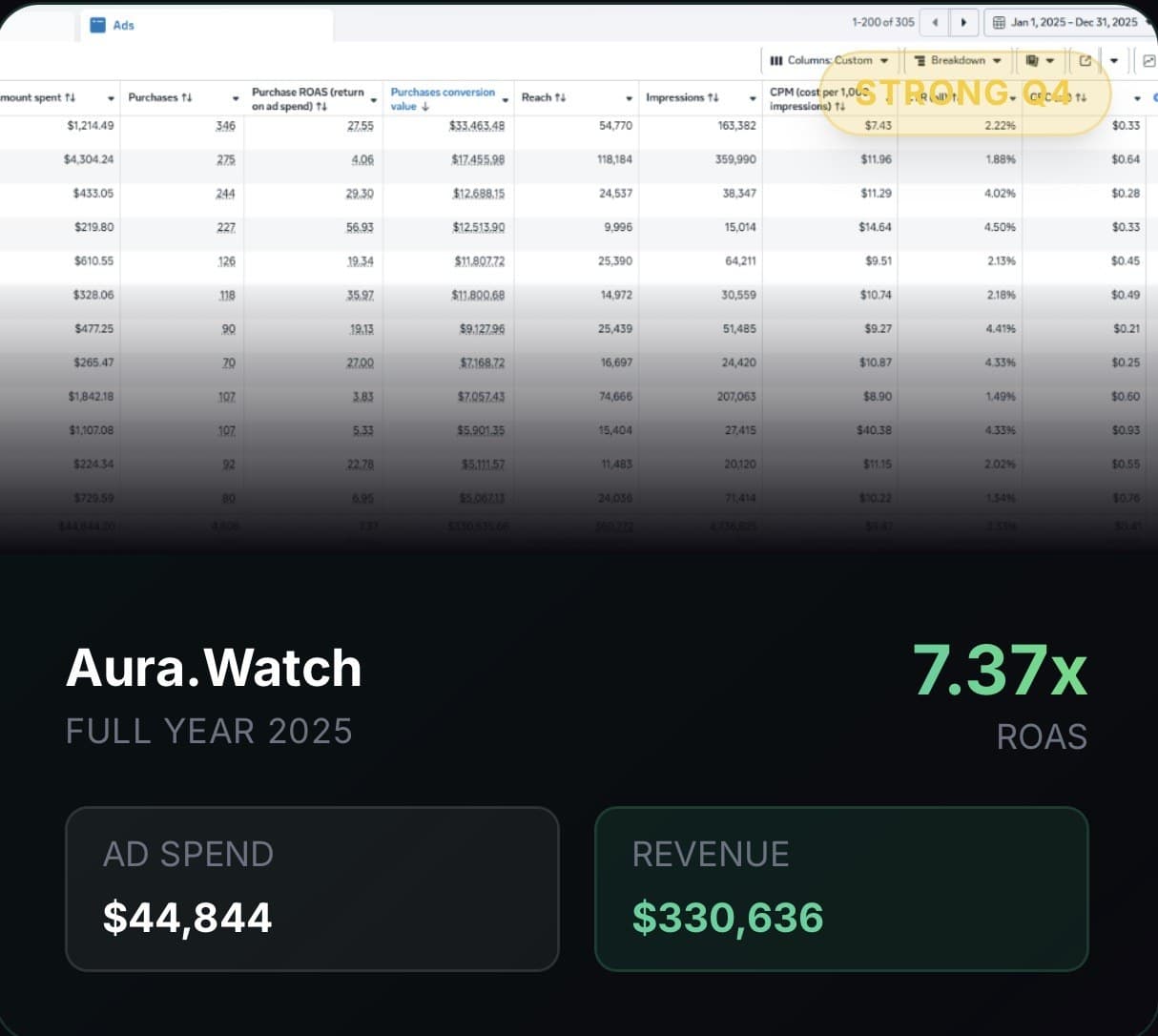Sort by Purchase ROAS column header
Screen dimensions: 1158x1036
point(307,98)
